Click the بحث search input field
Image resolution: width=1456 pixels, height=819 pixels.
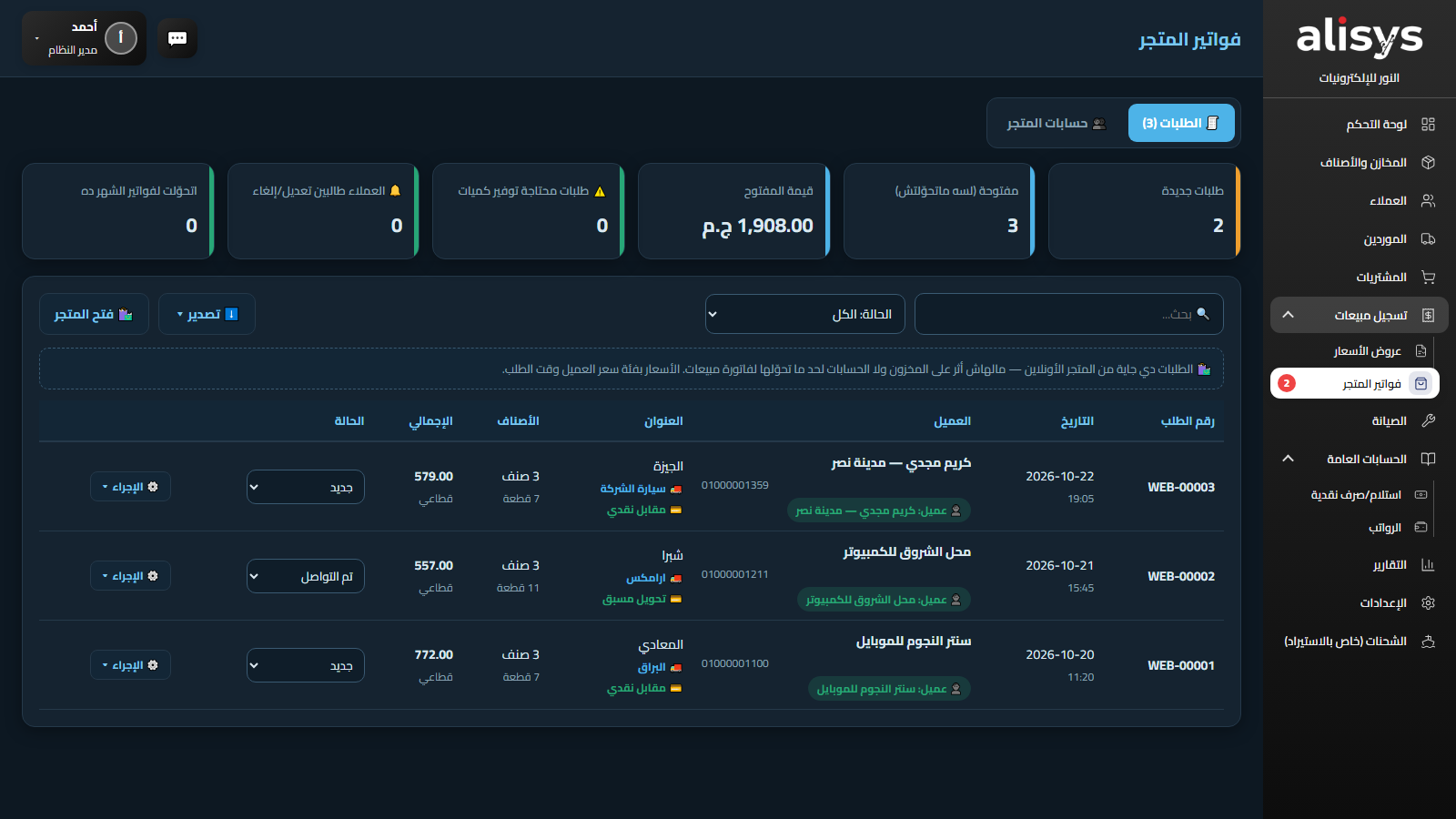pos(1069,314)
